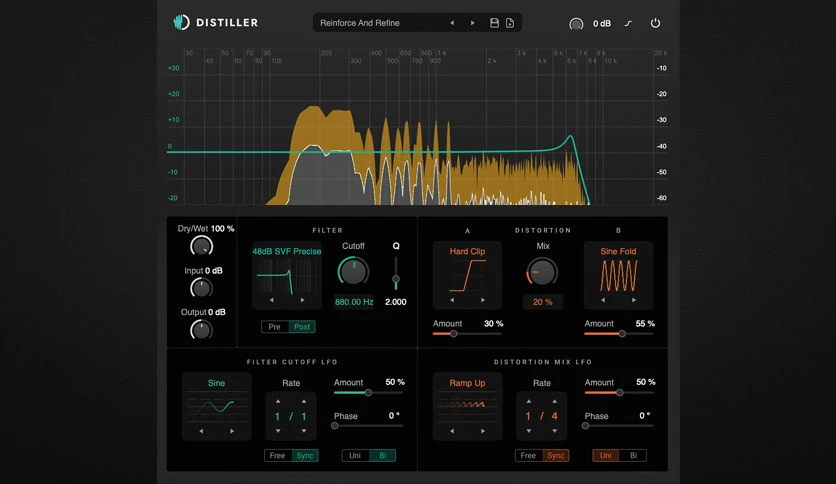Select previous distortion LFO shape arrow

pos(452,431)
